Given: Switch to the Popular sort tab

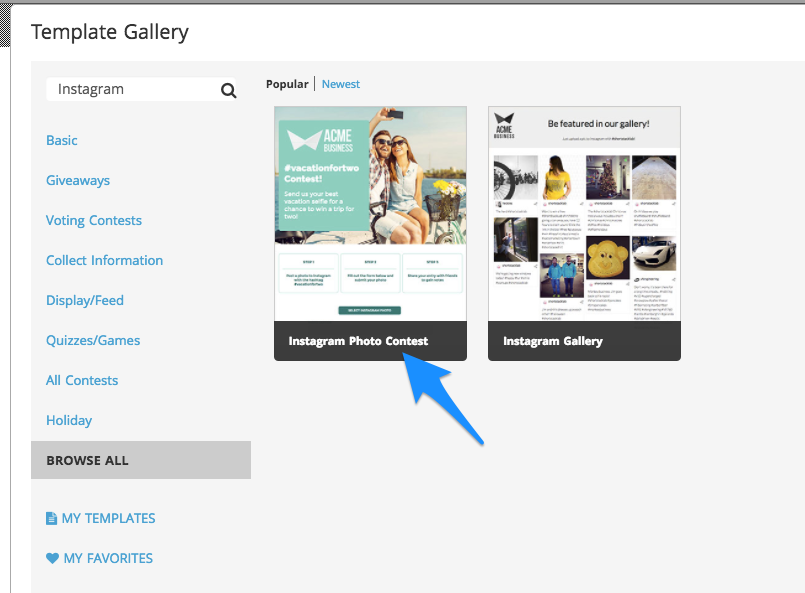Looking at the screenshot, I should 287,84.
